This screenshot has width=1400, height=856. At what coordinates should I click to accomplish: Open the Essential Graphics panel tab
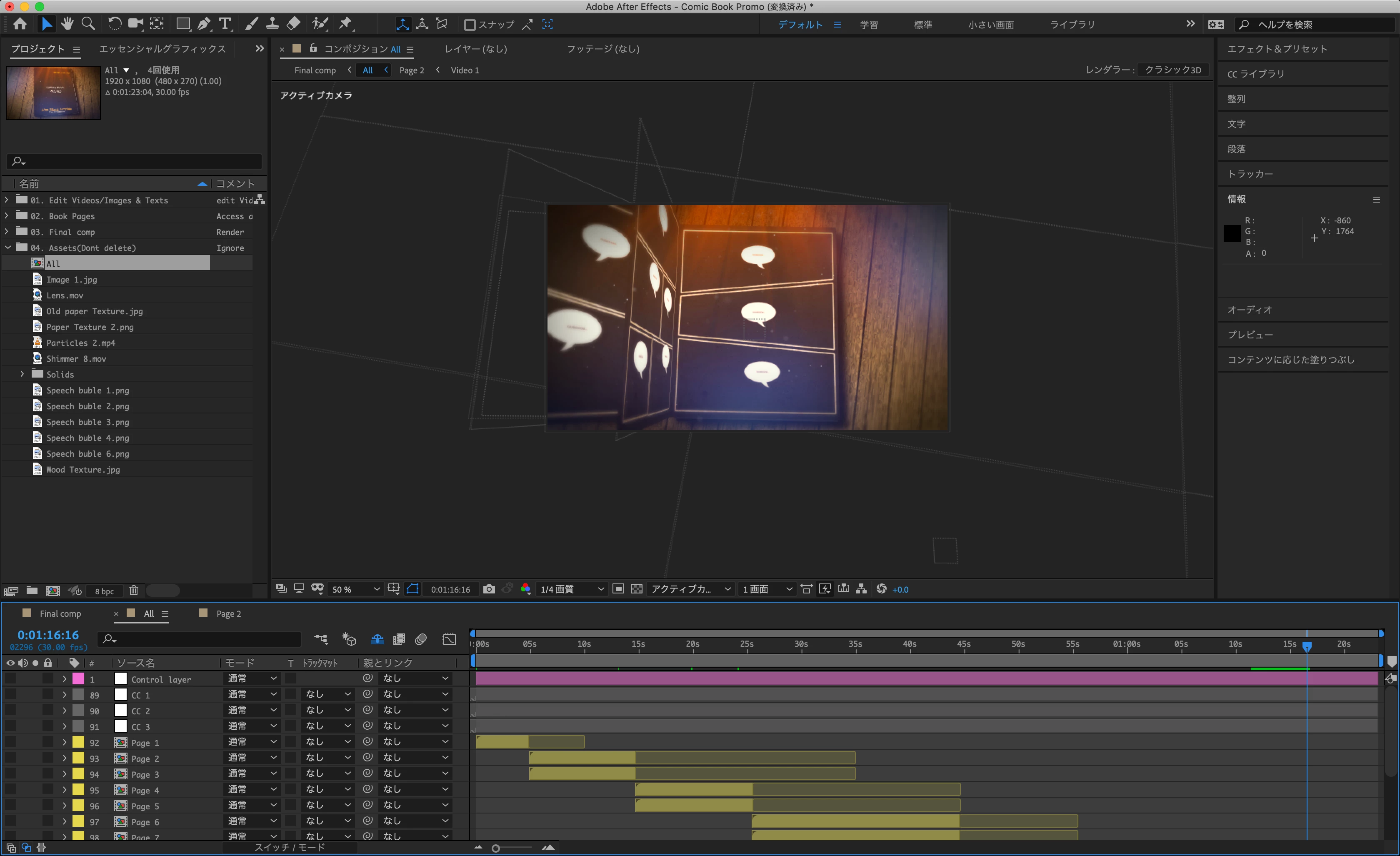point(162,49)
